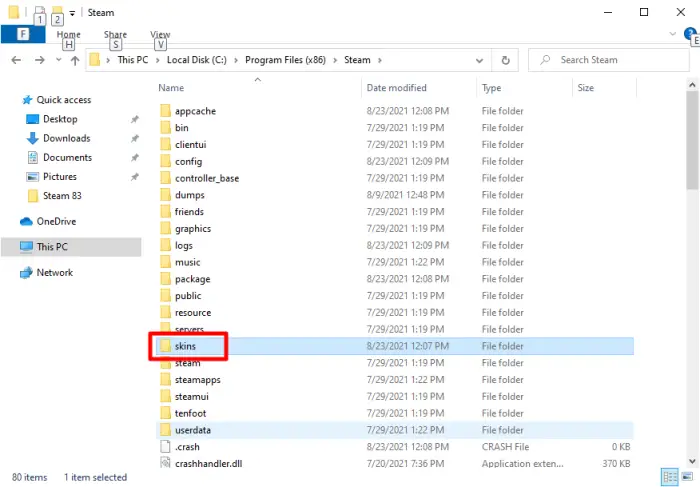Image resolution: width=700 pixels, height=487 pixels.
Task: Click the graphics folder icon
Action: pyautogui.click(x=166, y=229)
